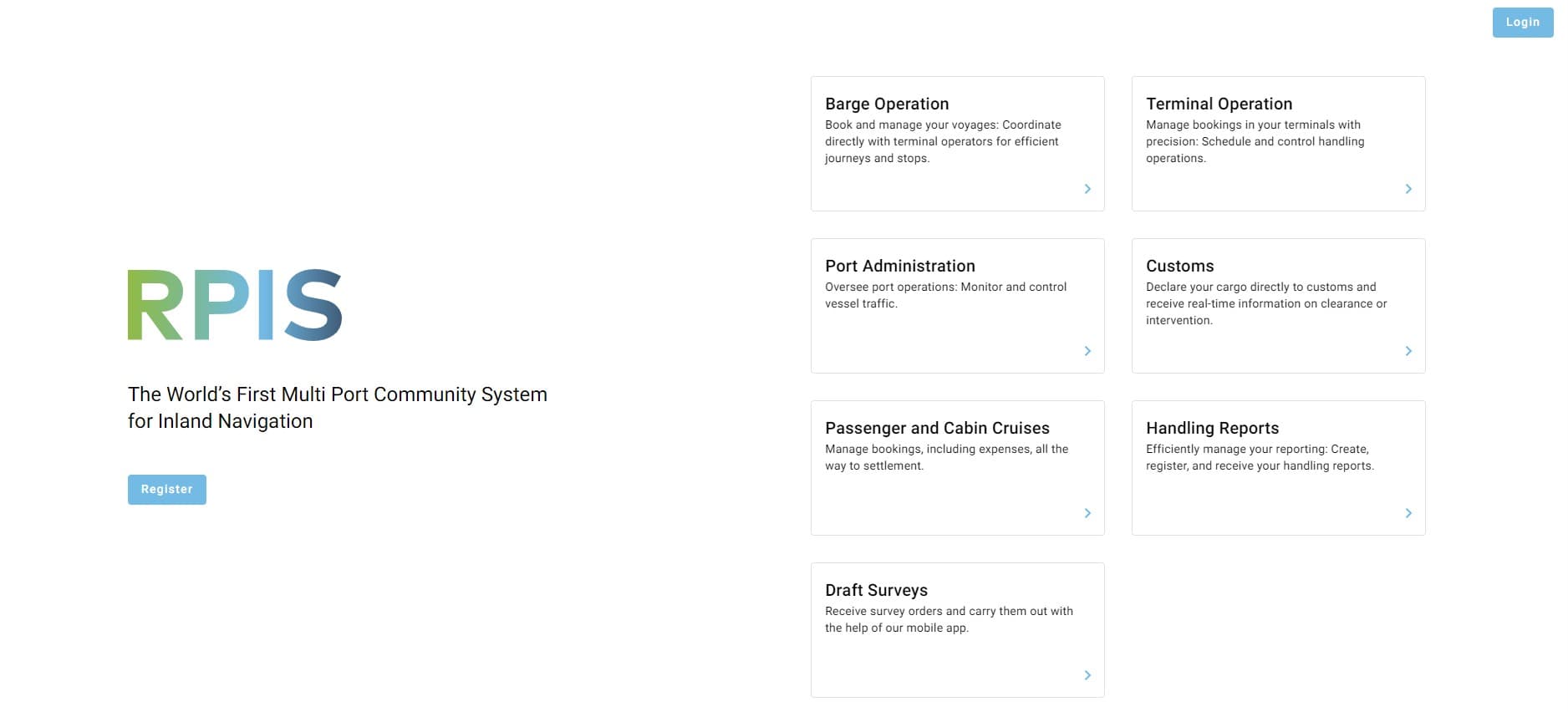
Task: Click the Customs clearance description text
Action: pos(1266,303)
